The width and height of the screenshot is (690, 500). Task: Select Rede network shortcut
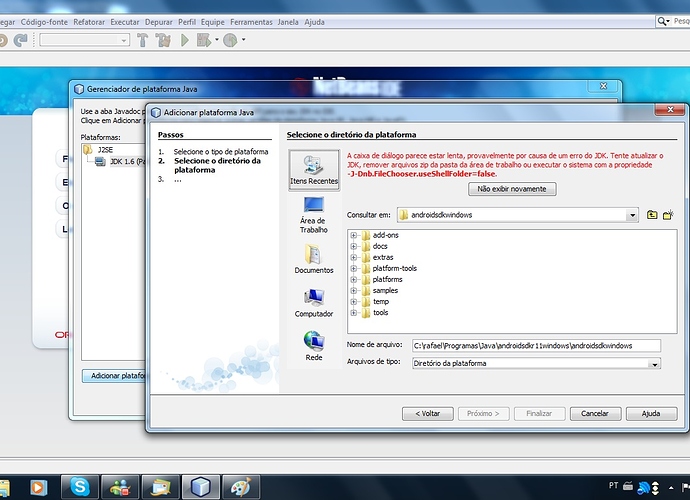click(314, 346)
